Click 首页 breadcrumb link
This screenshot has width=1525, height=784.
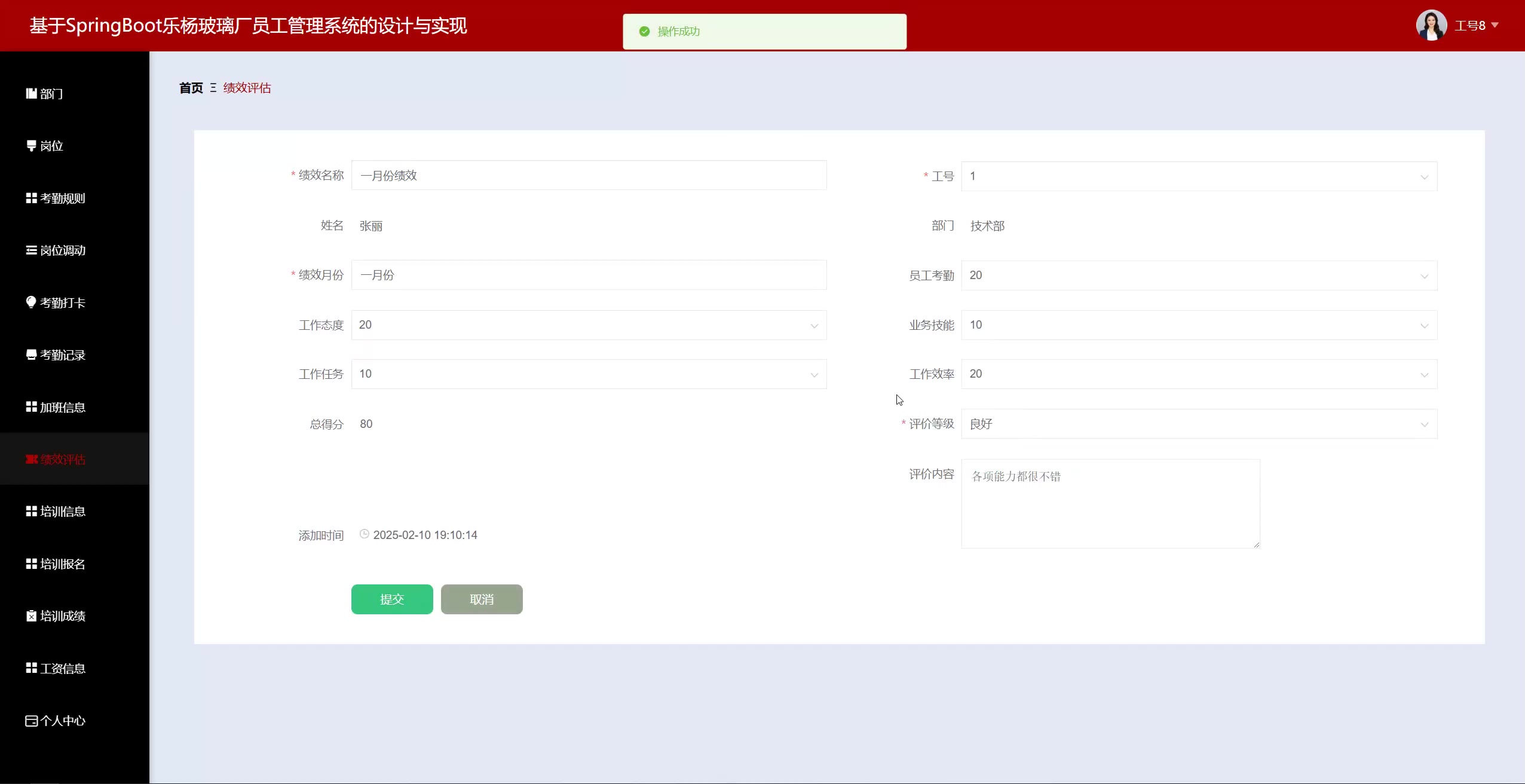[191, 88]
